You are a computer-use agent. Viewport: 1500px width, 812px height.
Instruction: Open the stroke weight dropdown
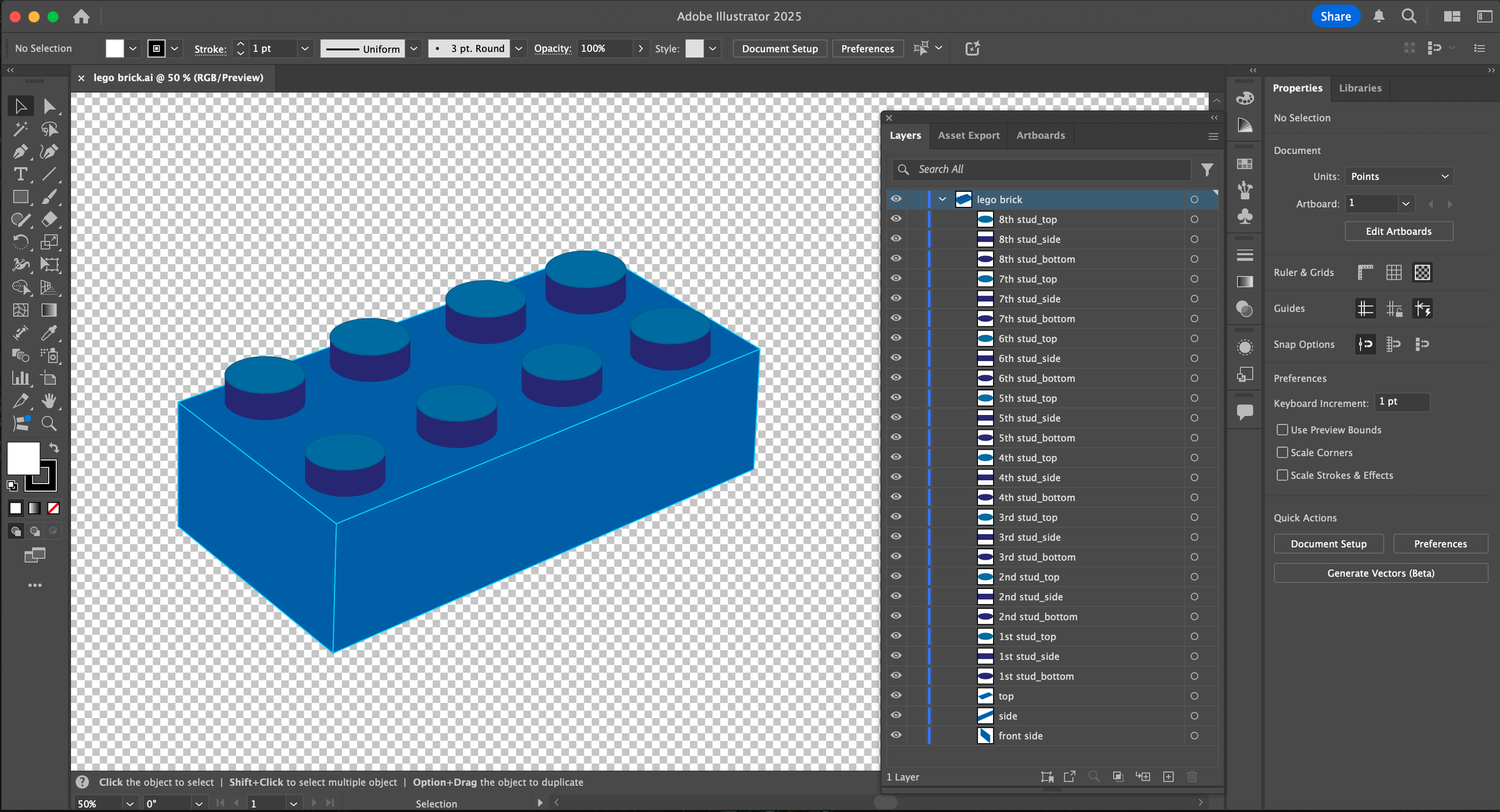304,48
